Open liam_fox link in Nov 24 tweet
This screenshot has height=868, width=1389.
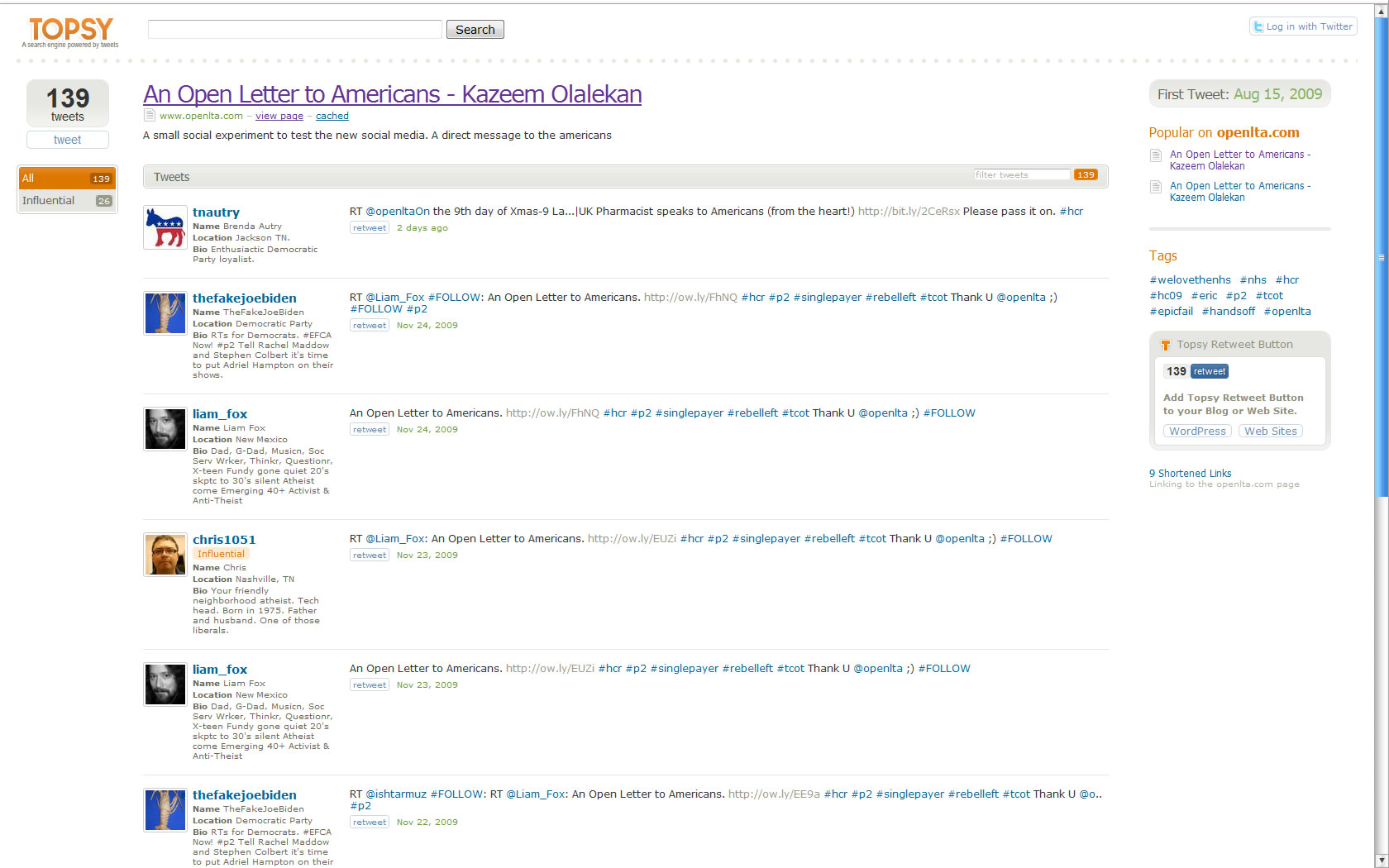(x=220, y=414)
